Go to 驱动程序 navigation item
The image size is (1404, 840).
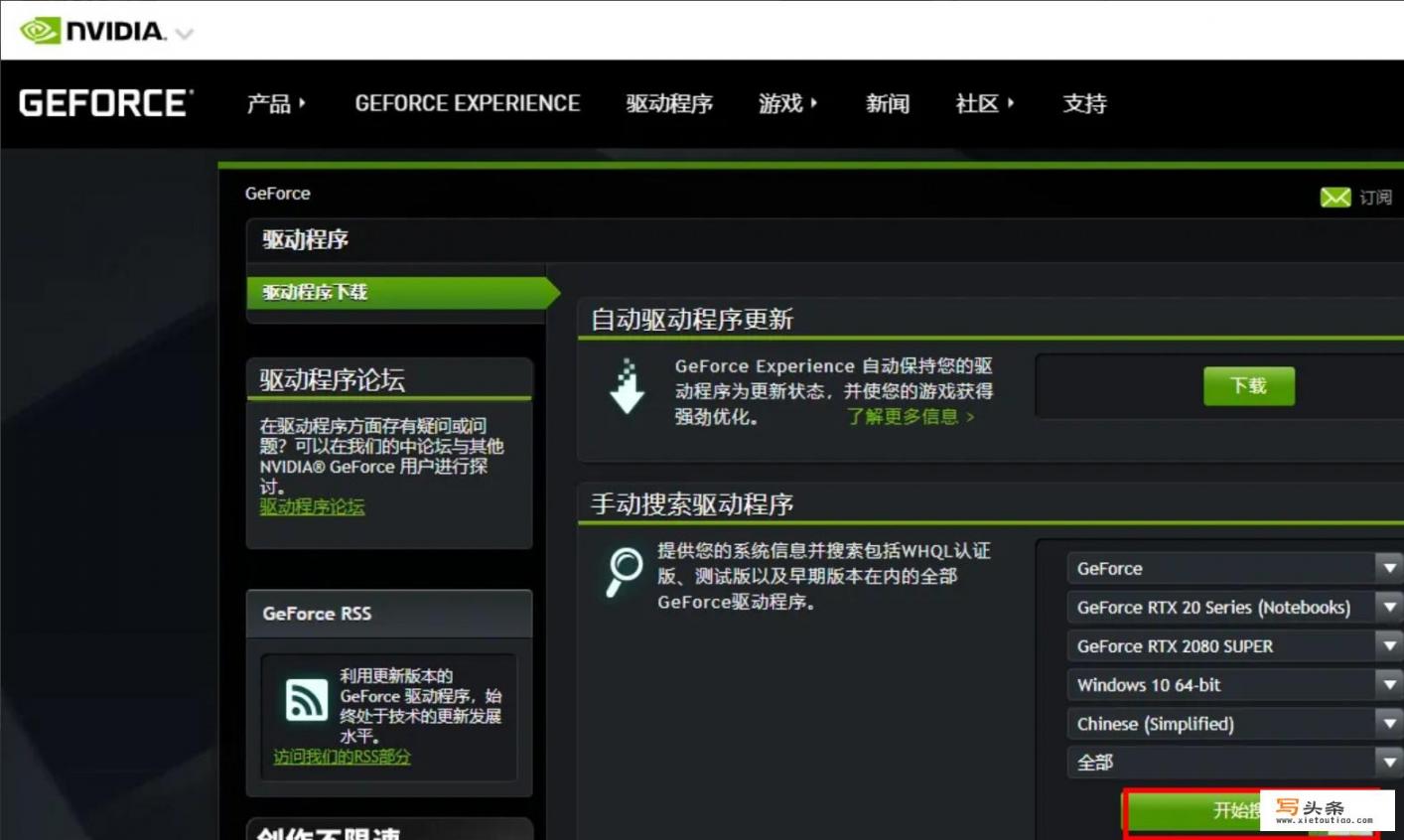(669, 103)
